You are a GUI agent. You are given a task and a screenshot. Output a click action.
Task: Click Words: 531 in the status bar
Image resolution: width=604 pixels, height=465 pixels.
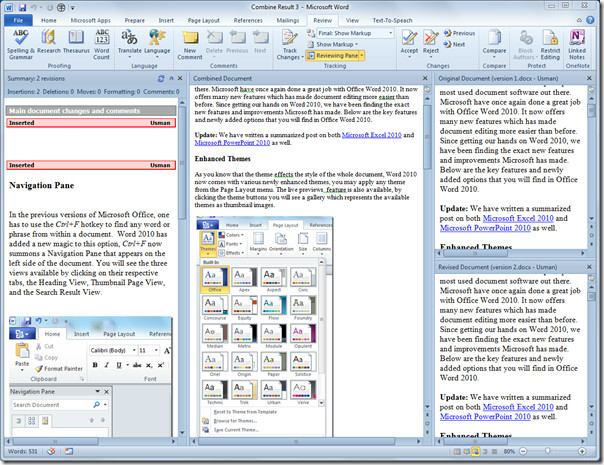(22, 451)
